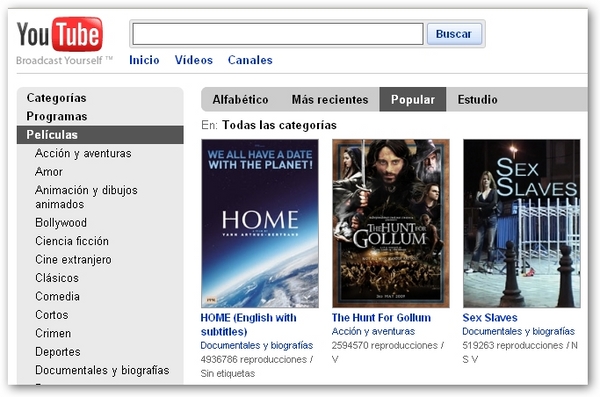Choose the Ciencia ficción category

(72, 241)
